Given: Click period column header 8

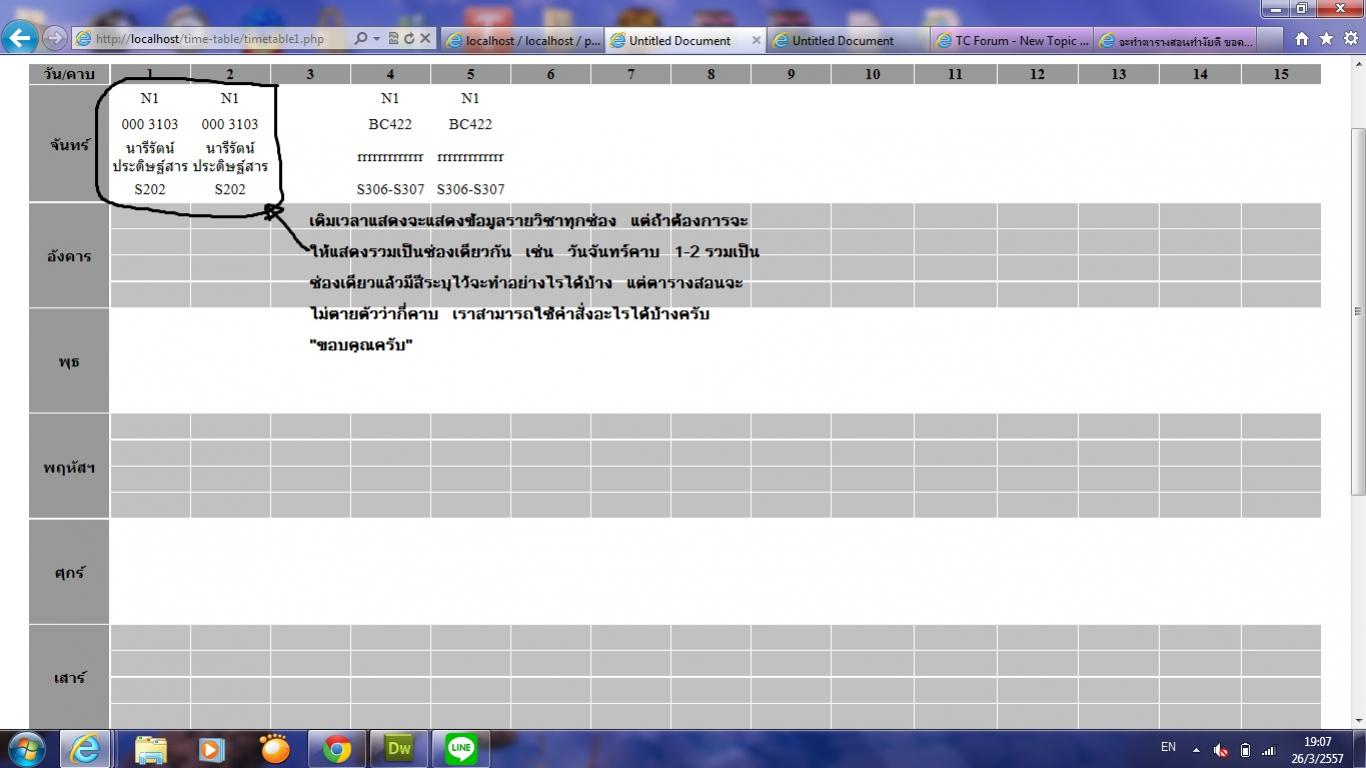Looking at the screenshot, I should tap(711, 74).
